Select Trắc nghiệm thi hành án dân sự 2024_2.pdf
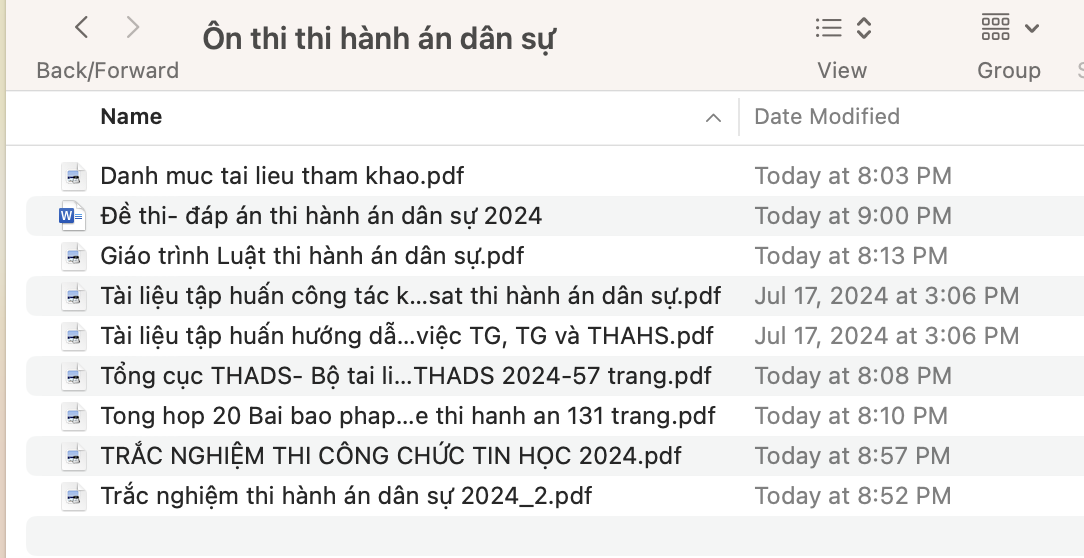The height and width of the screenshot is (558, 1084). click(x=346, y=496)
